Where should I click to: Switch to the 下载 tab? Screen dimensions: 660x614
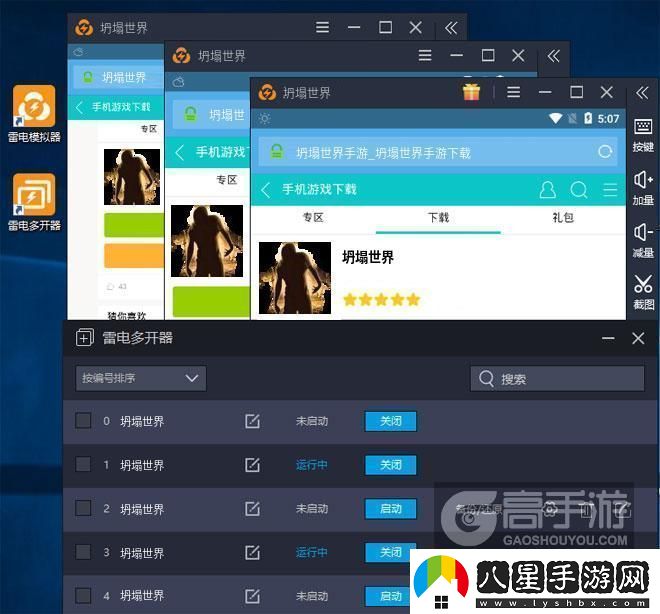point(438,218)
